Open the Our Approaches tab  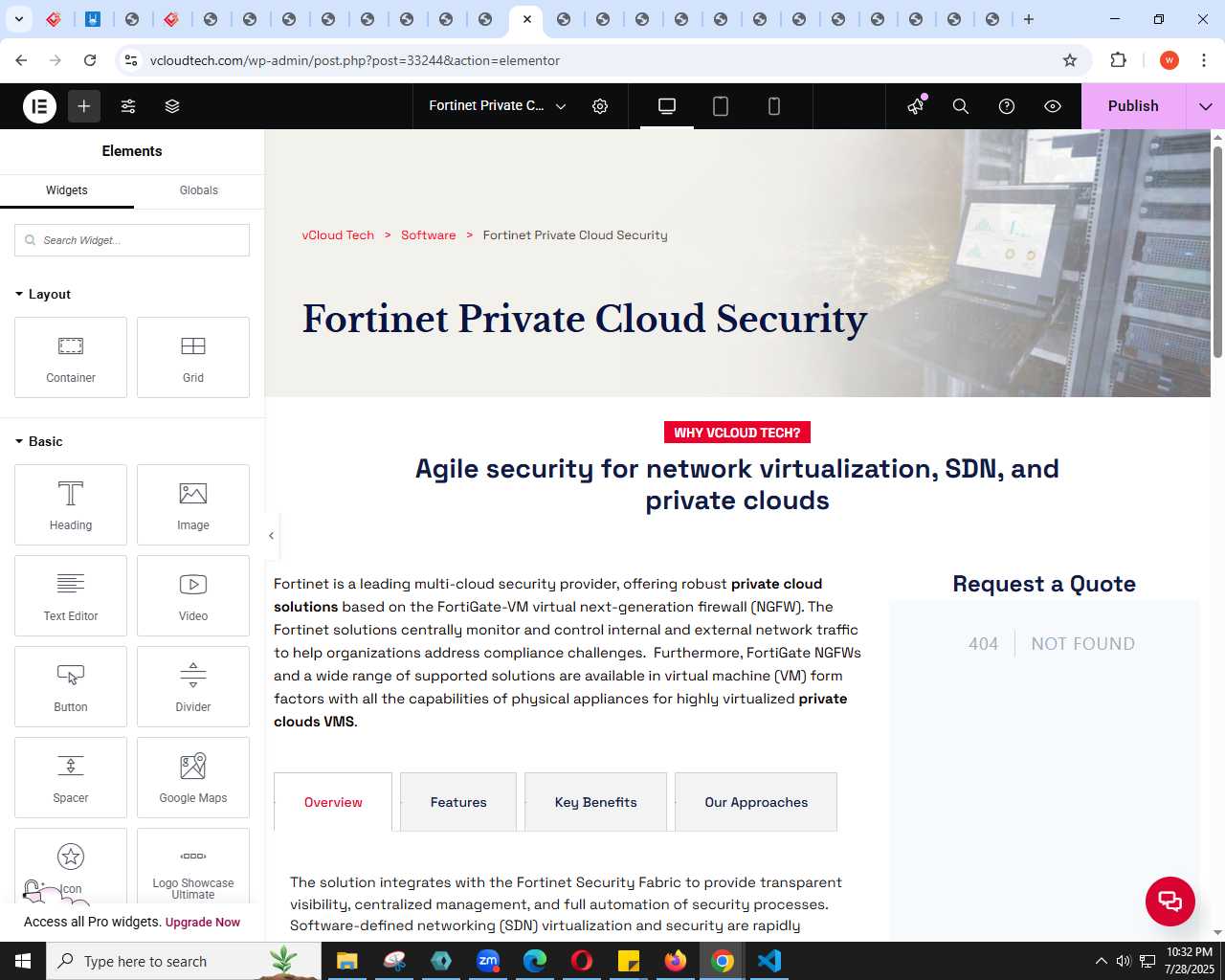(x=756, y=802)
